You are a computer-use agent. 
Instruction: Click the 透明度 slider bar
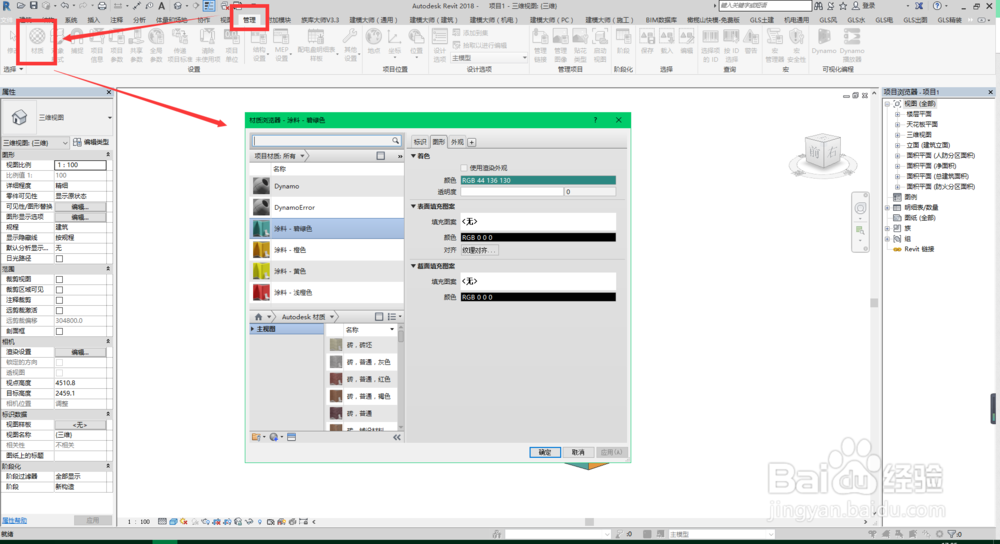pos(512,191)
